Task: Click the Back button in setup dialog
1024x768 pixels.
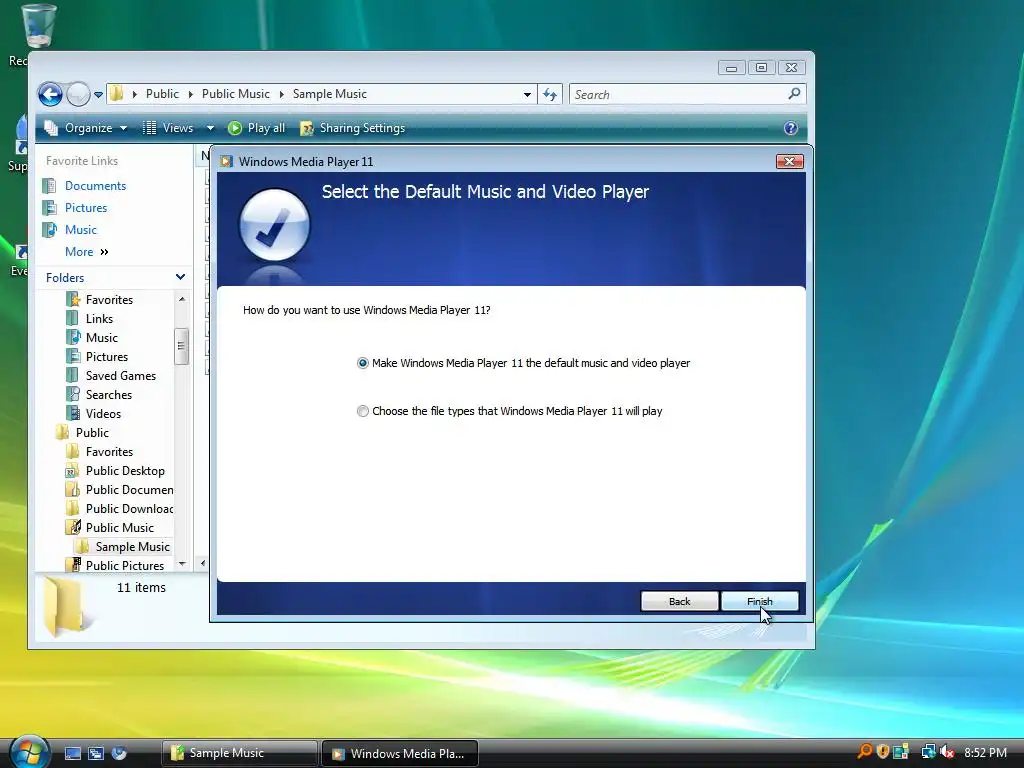Action: point(679,601)
